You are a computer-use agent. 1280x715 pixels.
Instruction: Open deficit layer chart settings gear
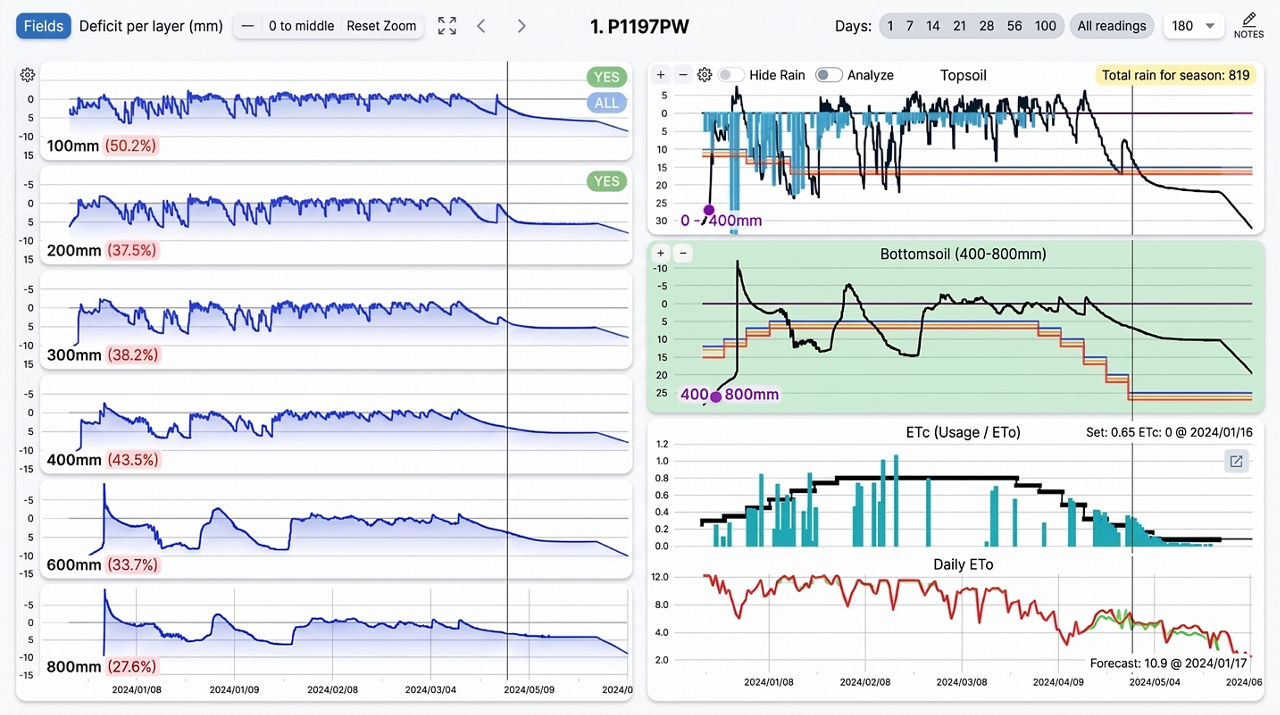click(27, 75)
